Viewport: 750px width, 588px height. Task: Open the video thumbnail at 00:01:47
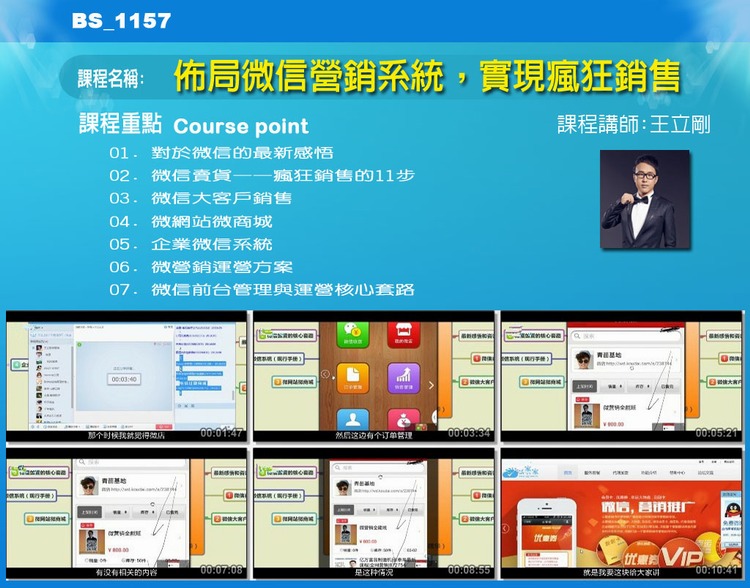(x=126, y=375)
